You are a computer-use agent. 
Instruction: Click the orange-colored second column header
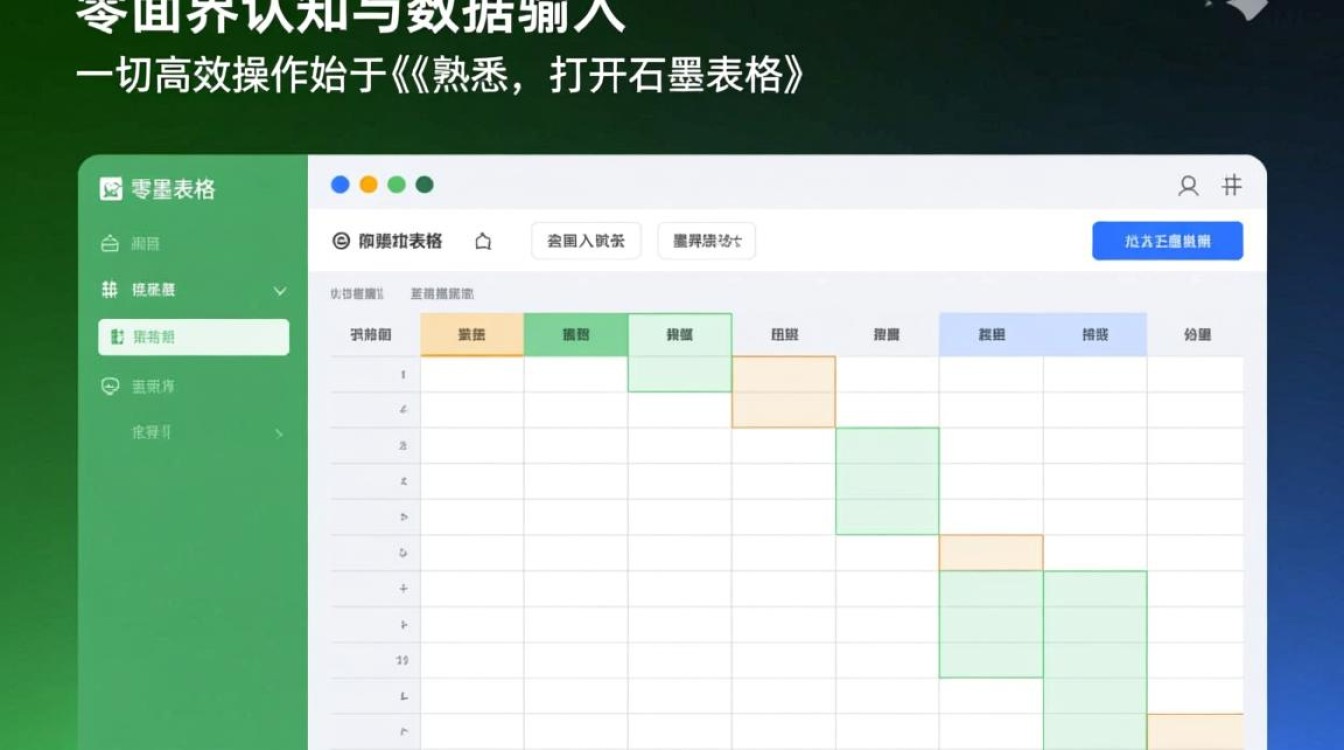471,334
